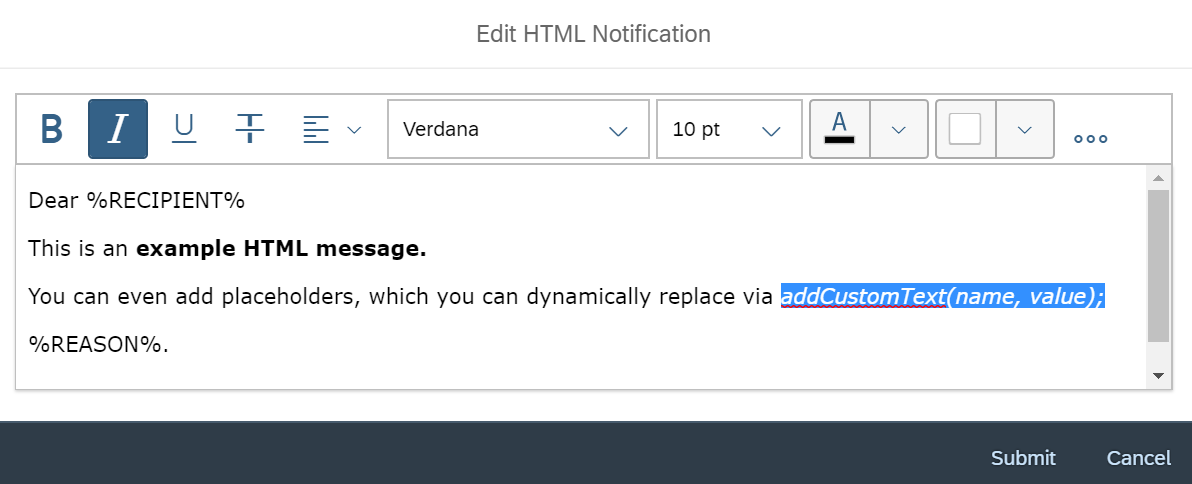The image size is (1192, 484).
Task: Open the Verdana font family dropdown
Action: 518,129
